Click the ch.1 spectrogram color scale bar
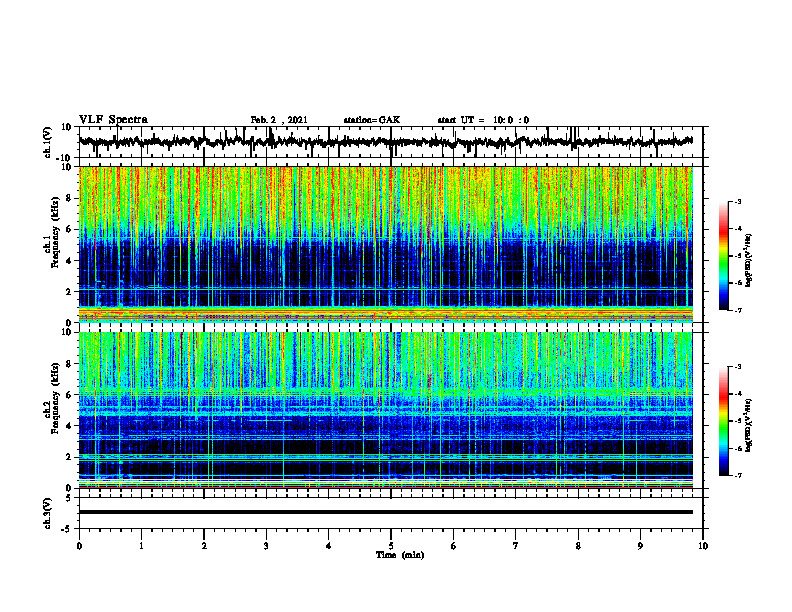This screenshot has height=612, width=792. pyautogui.click(x=723, y=256)
